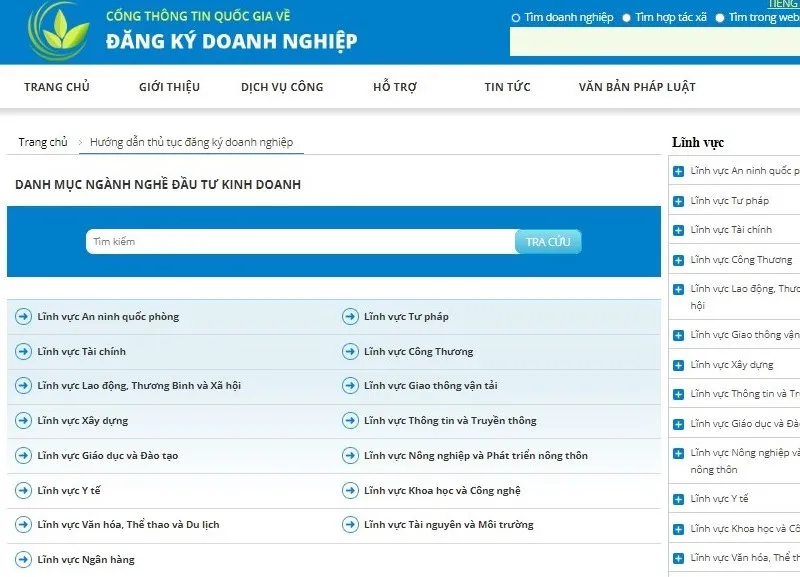This screenshot has width=800, height=577.
Task: Select the Tìm trong web radio option
Action: point(720,18)
